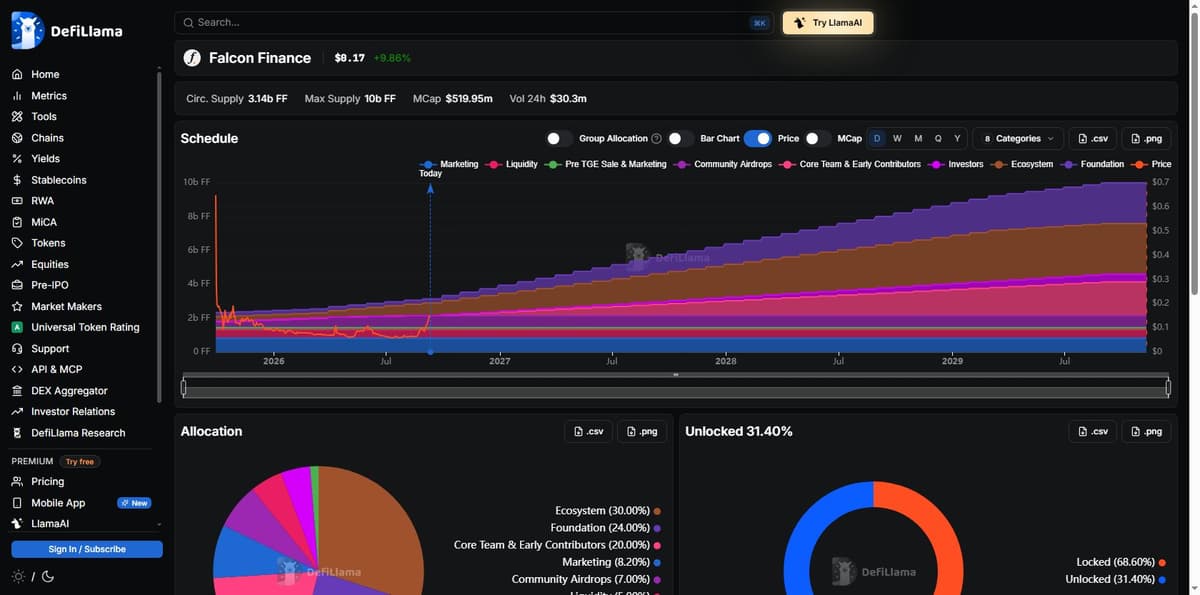This screenshot has height=595, width=1200.
Task: Open DefiLlama Research
Action: tap(78, 433)
